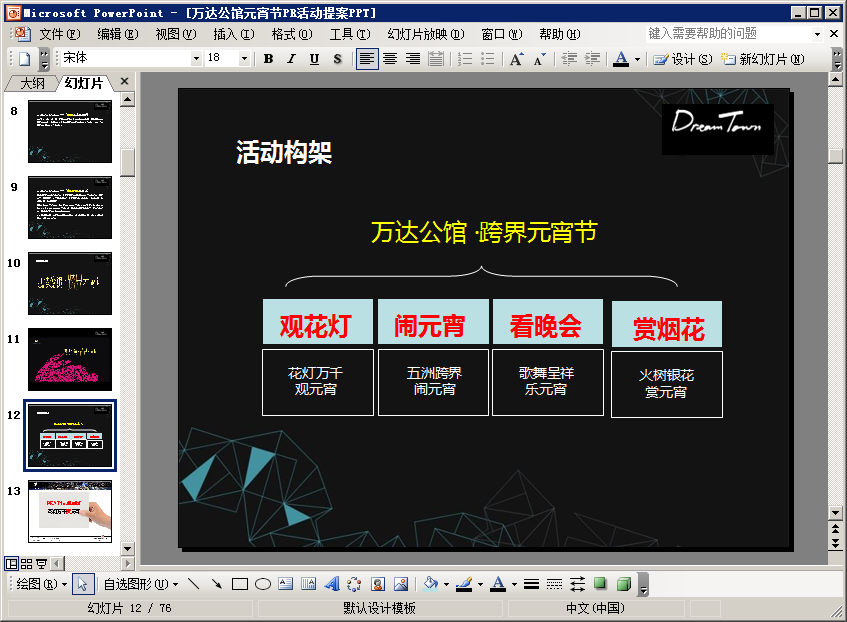Select slide 10 thumbnail
The height and width of the screenshot is (622, 847).
coord(70,284)
